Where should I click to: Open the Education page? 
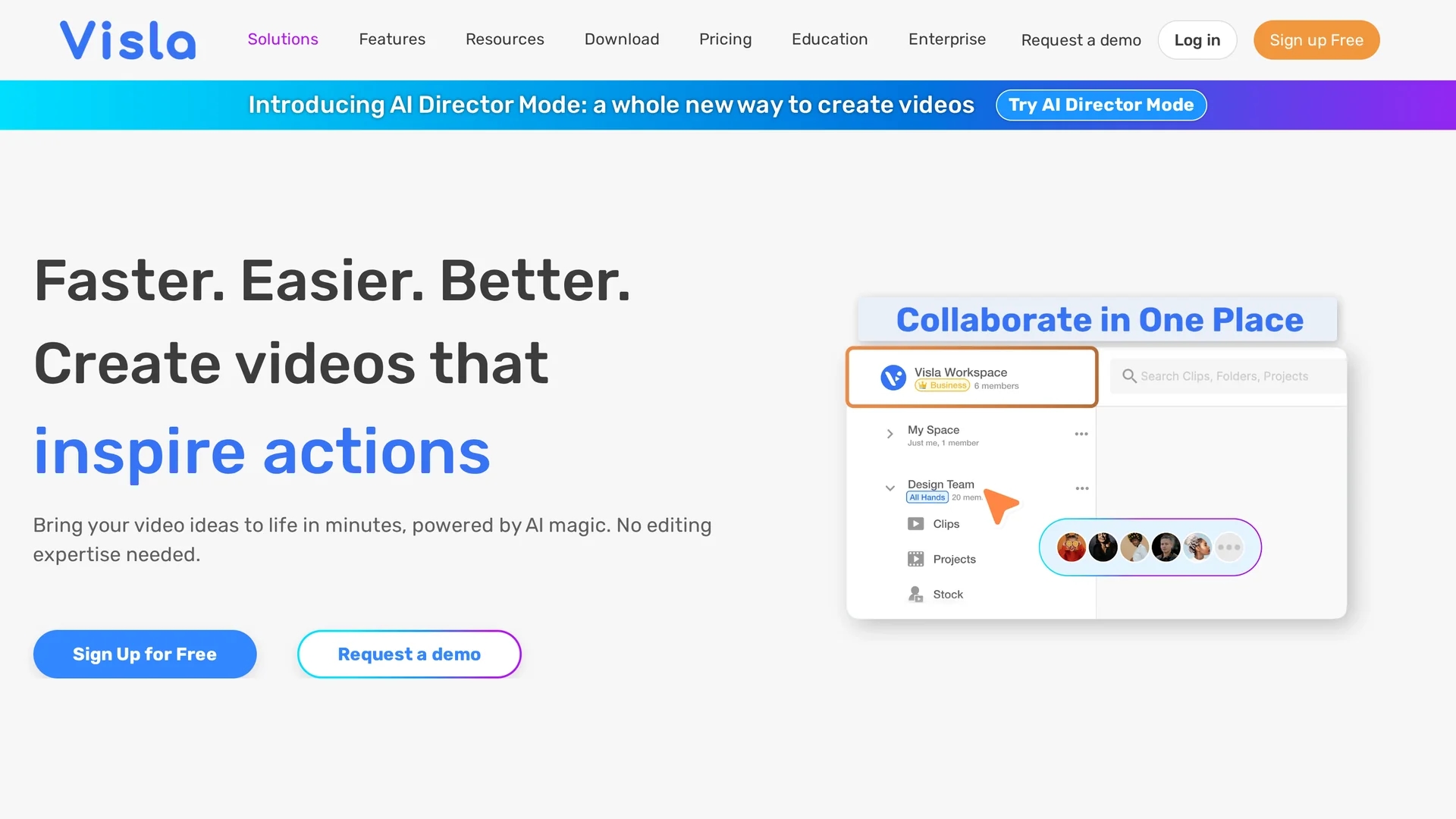point(830,39)
